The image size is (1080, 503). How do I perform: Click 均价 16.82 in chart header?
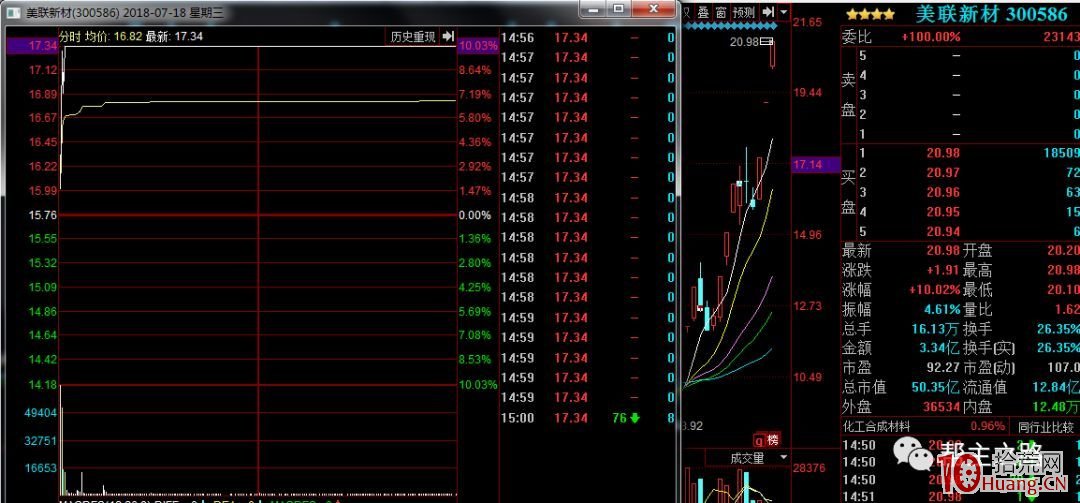(x=113, y=37)
